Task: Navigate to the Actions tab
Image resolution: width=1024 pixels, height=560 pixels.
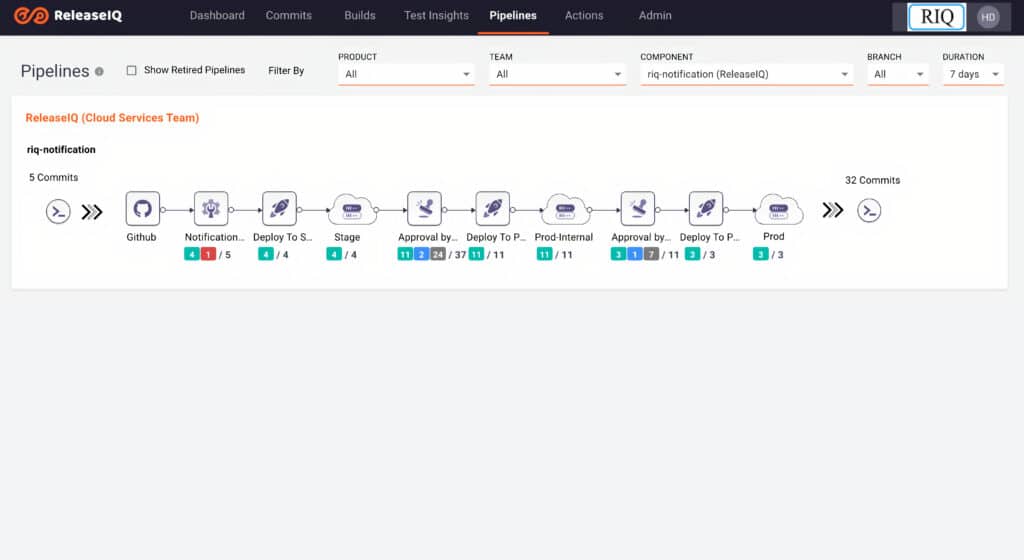Action: 584,16
